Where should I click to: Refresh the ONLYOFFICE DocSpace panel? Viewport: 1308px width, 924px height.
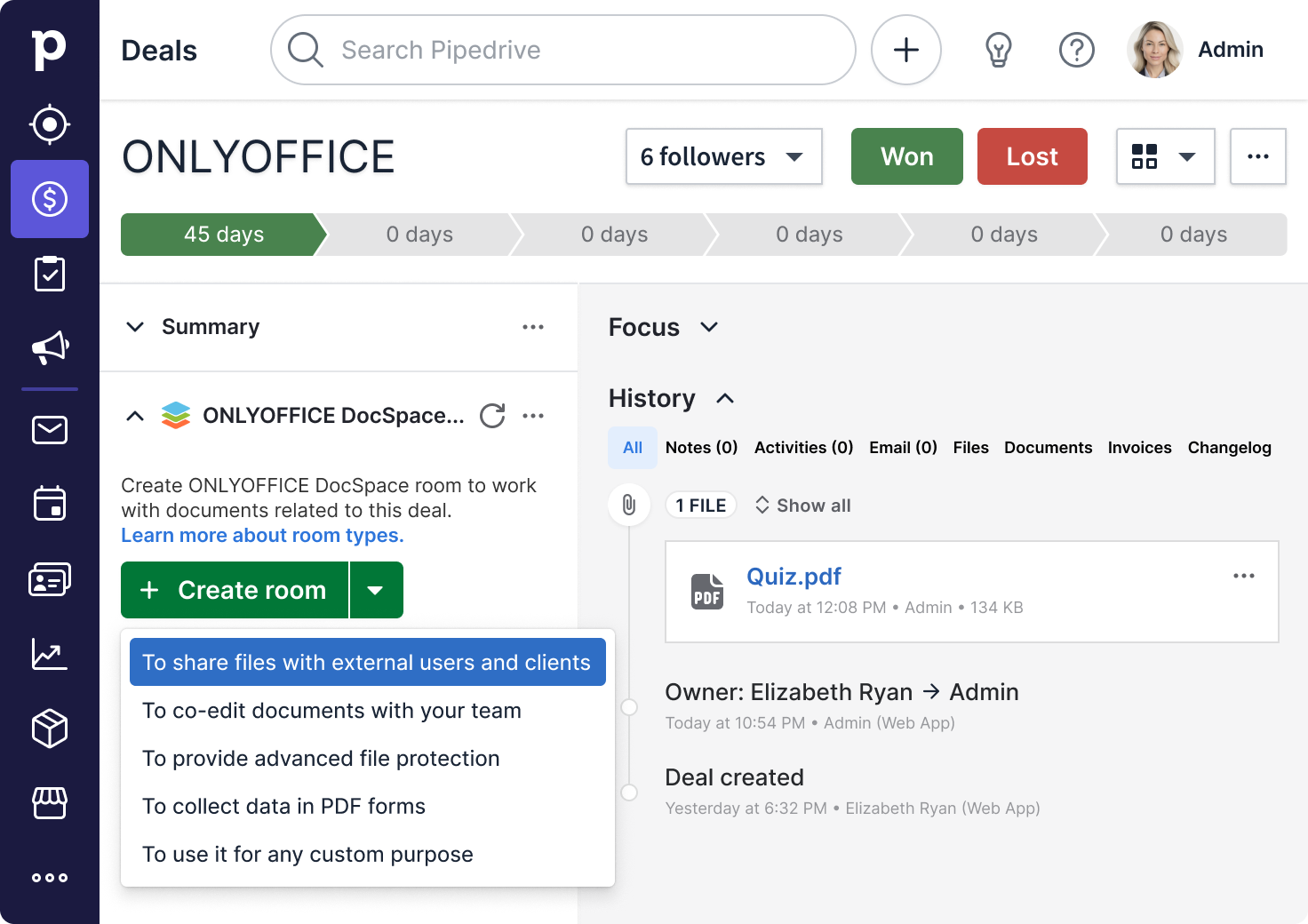point(492,416)
